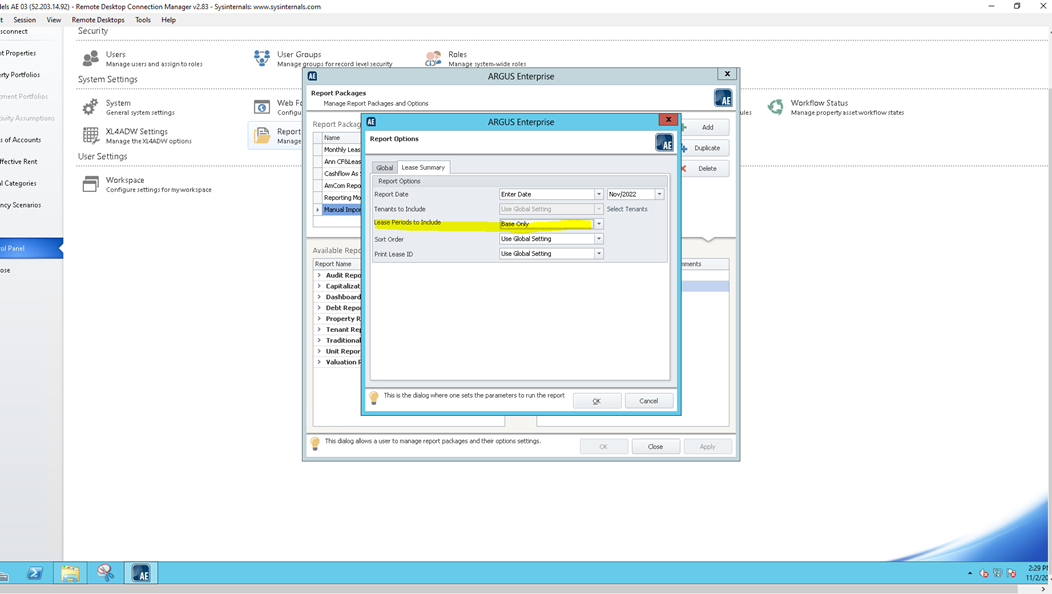Expand the Dashboard reports node

tap(319, 297)
